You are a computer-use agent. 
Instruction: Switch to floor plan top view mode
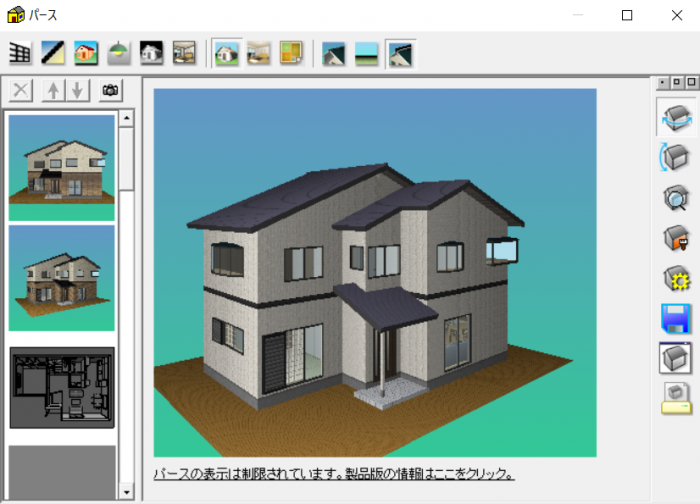coord(292,53)
